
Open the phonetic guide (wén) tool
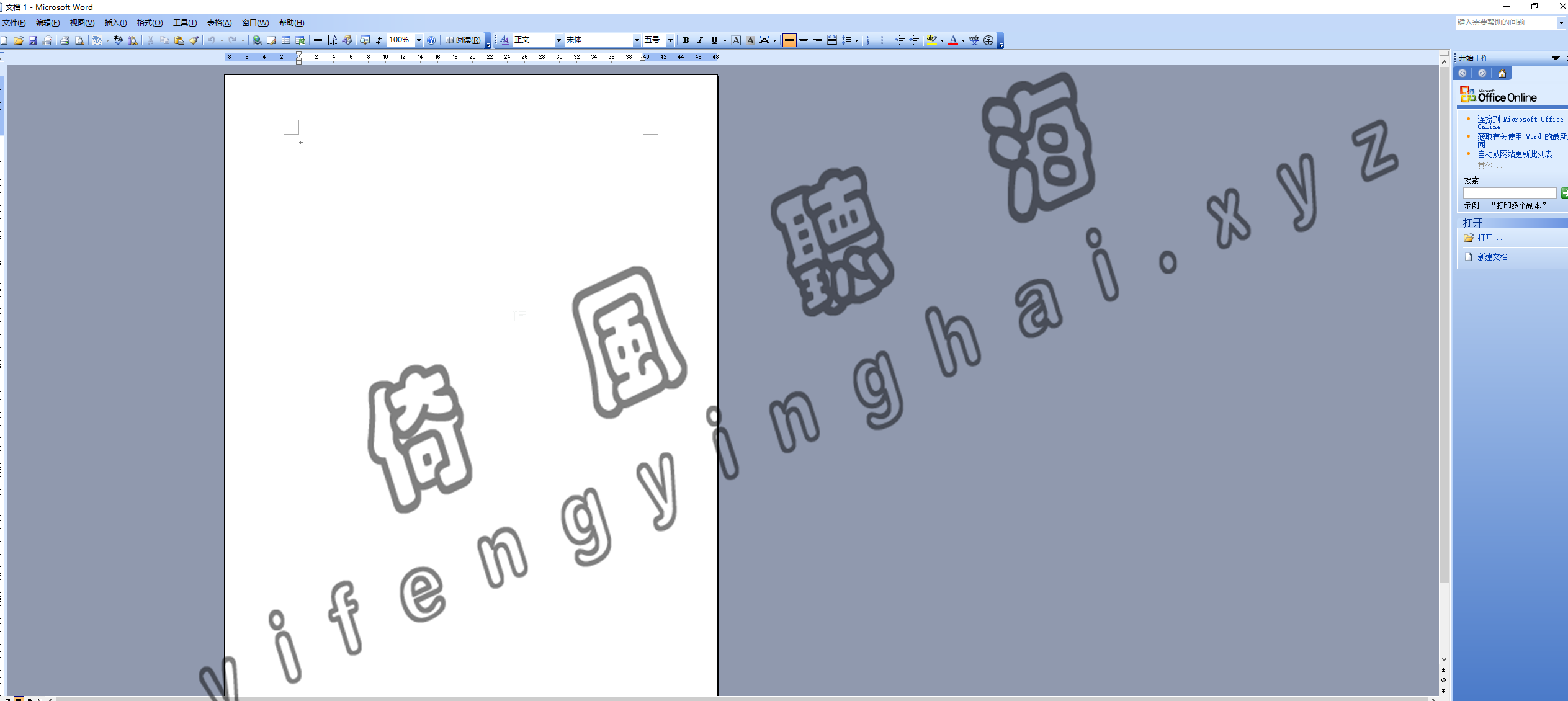pos(974,40)
